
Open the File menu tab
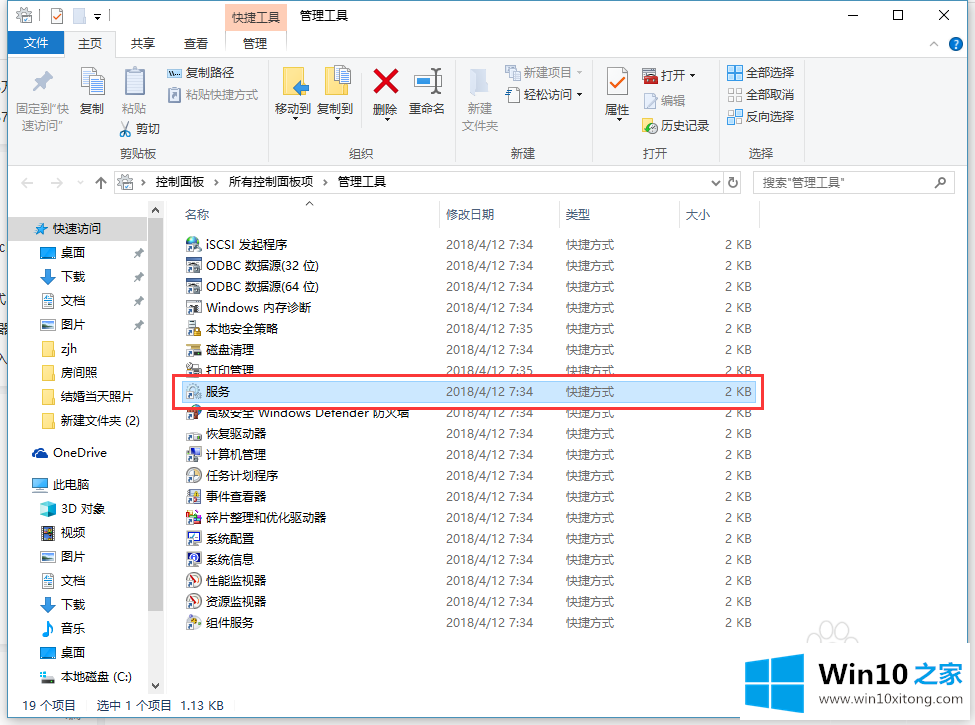pyautogui.click(x=36, y=44)
